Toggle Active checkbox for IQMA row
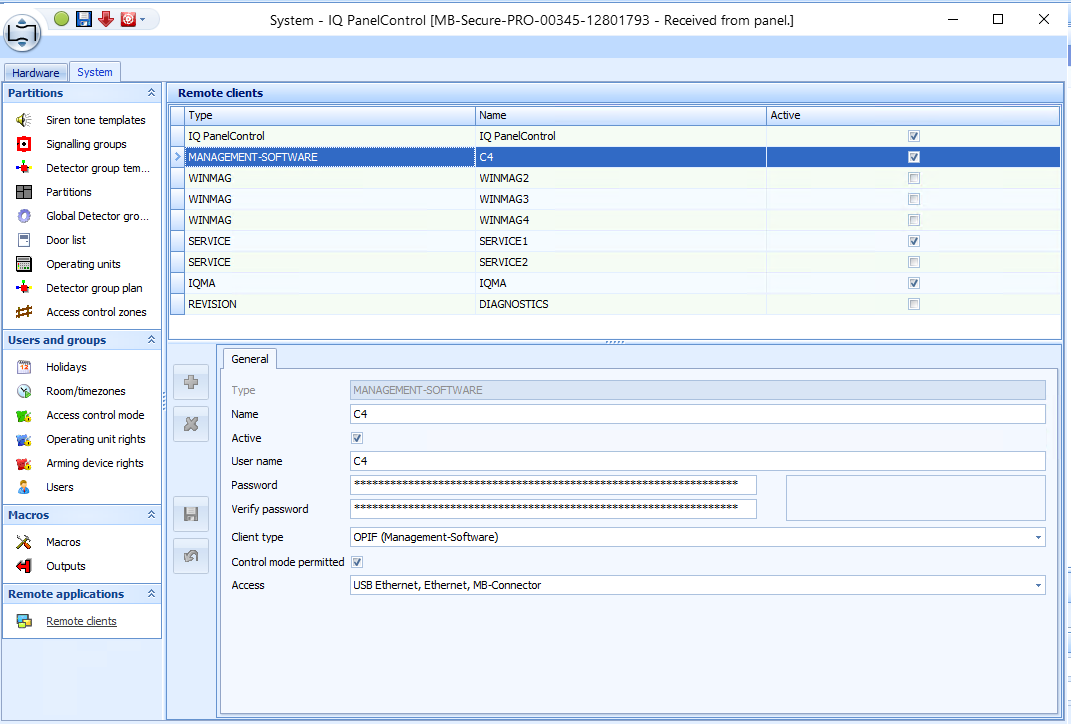 [914, 283]
